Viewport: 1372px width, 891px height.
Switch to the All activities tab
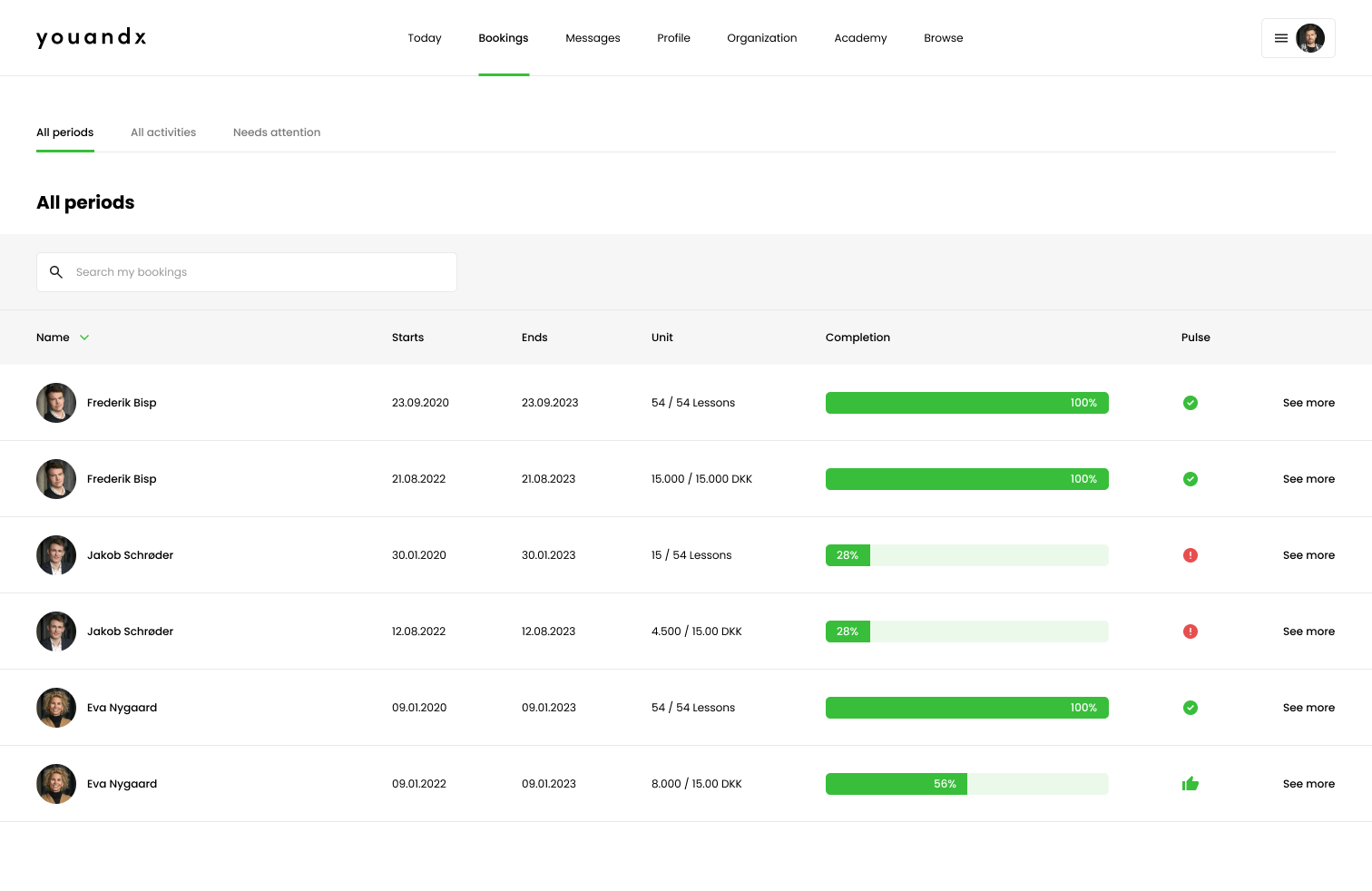(163, 132)
